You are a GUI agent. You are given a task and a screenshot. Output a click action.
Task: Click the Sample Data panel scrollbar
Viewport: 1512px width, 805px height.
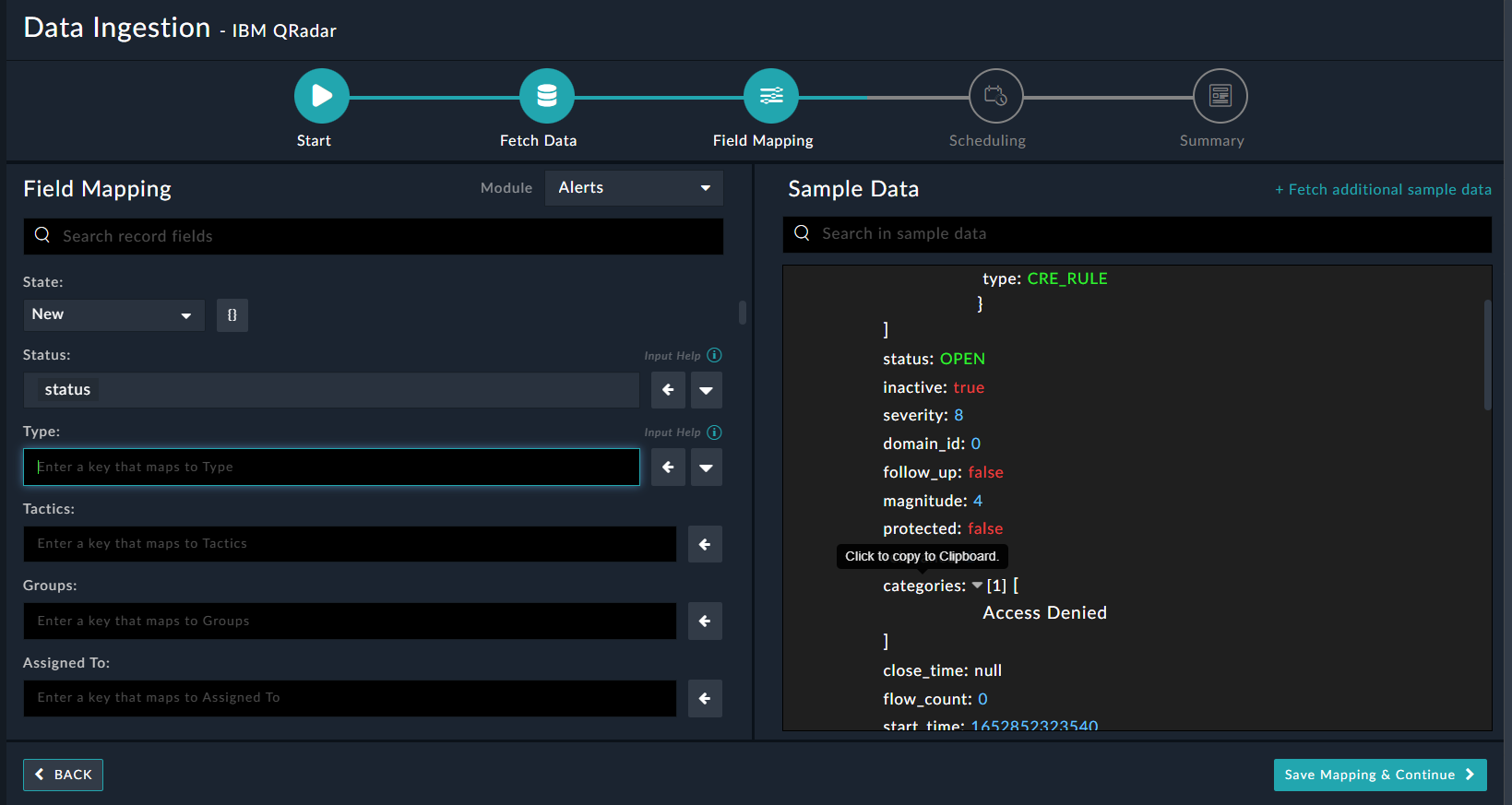coord(1487,355)
